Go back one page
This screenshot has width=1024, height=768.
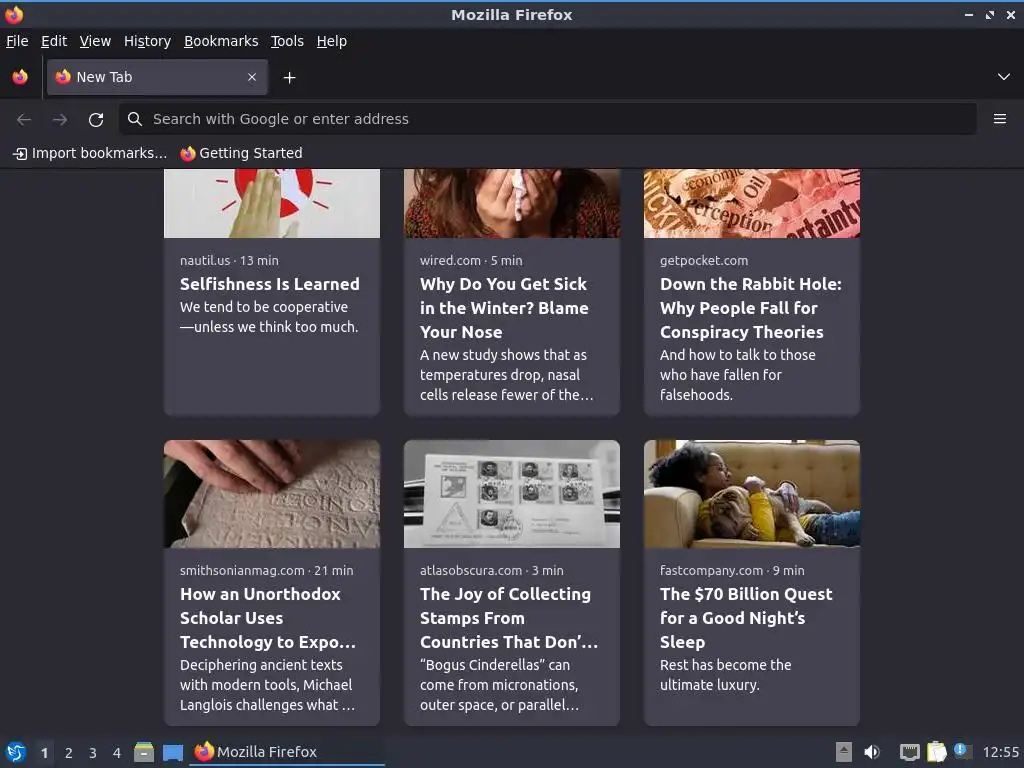[24, 120]
